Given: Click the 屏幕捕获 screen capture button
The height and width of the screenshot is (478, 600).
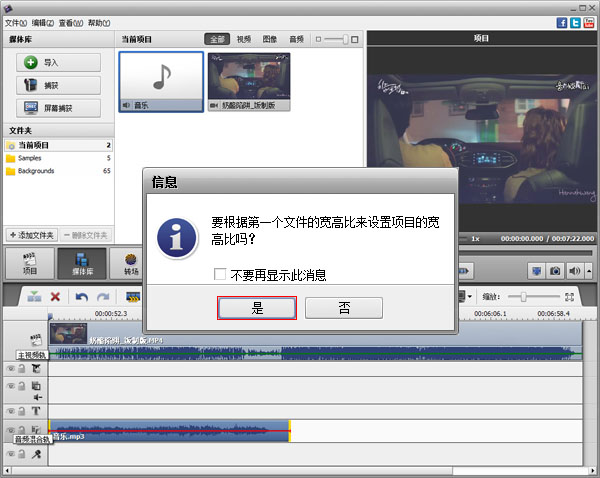Looking at the screenshot, I should point(59,108).
